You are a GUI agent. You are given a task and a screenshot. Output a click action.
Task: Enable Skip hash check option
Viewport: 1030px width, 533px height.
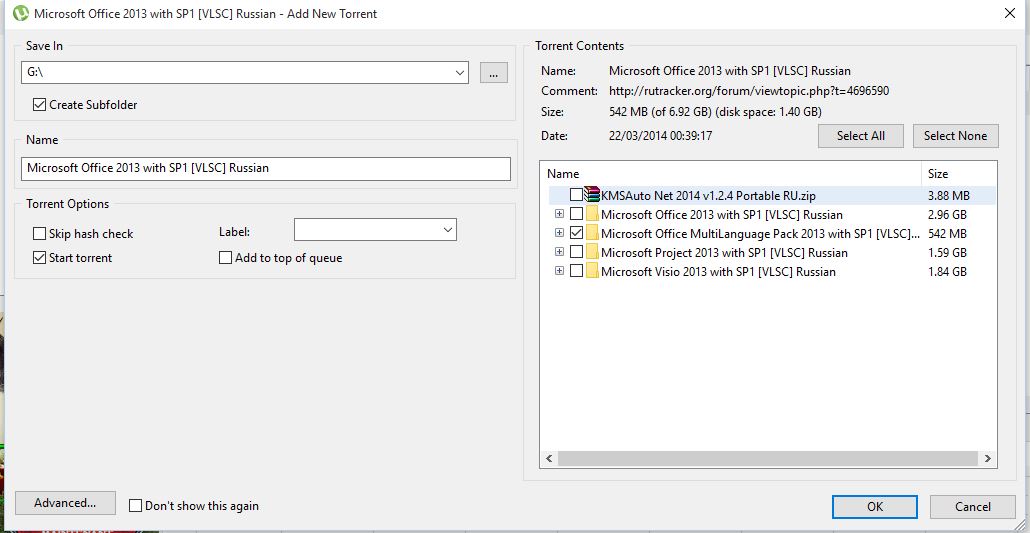(x=40, y=234)
